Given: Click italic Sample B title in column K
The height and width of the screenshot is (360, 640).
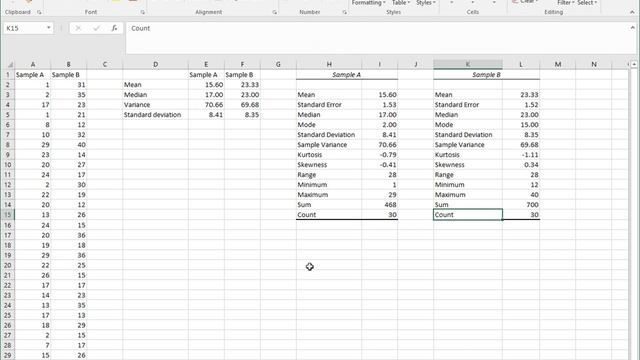Looking at the screenshot, I should coord(486,75).
